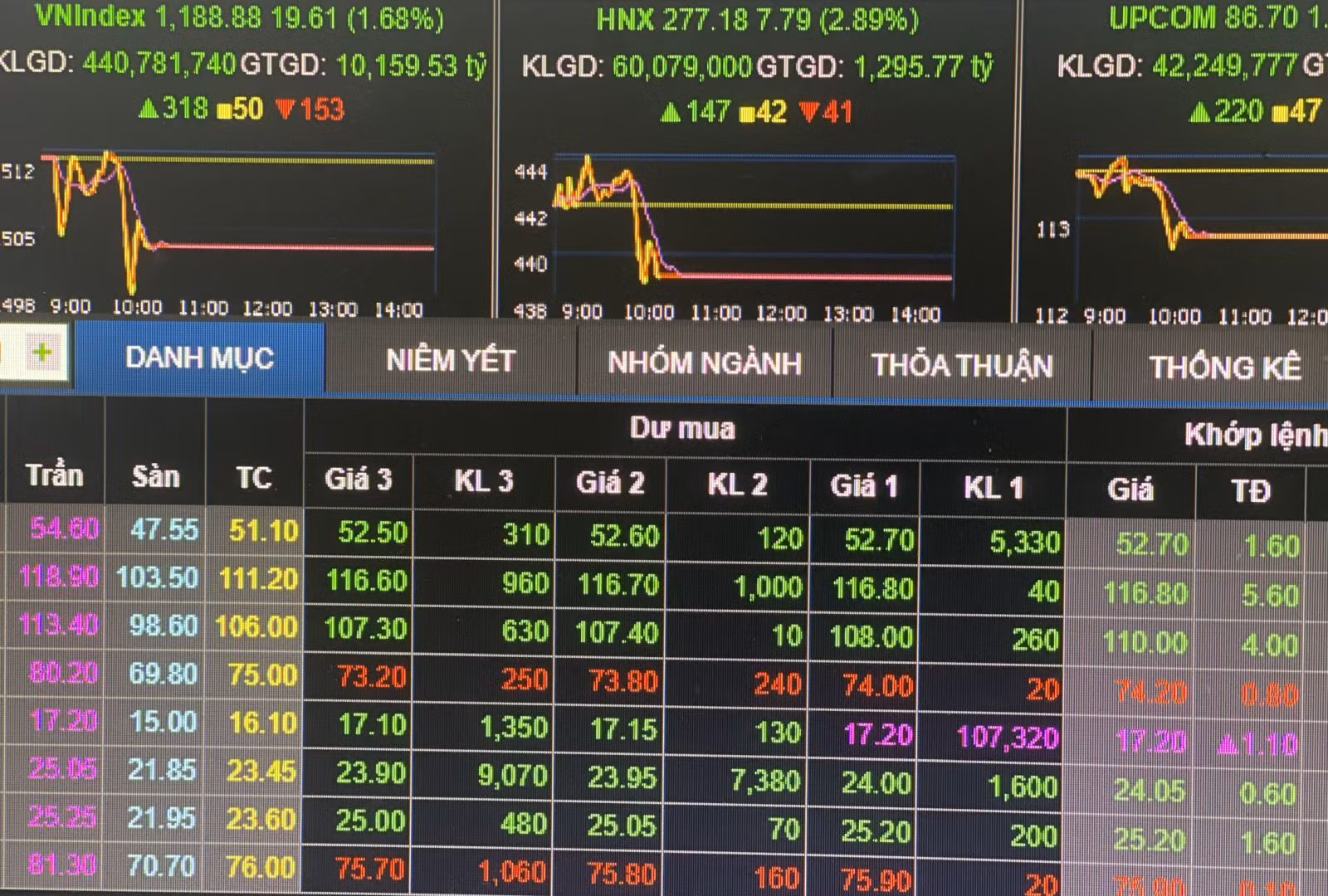The height and width of the screenshot is (896, 1328).
Task: Click the KL 2 column header
Action: point(737,485)
